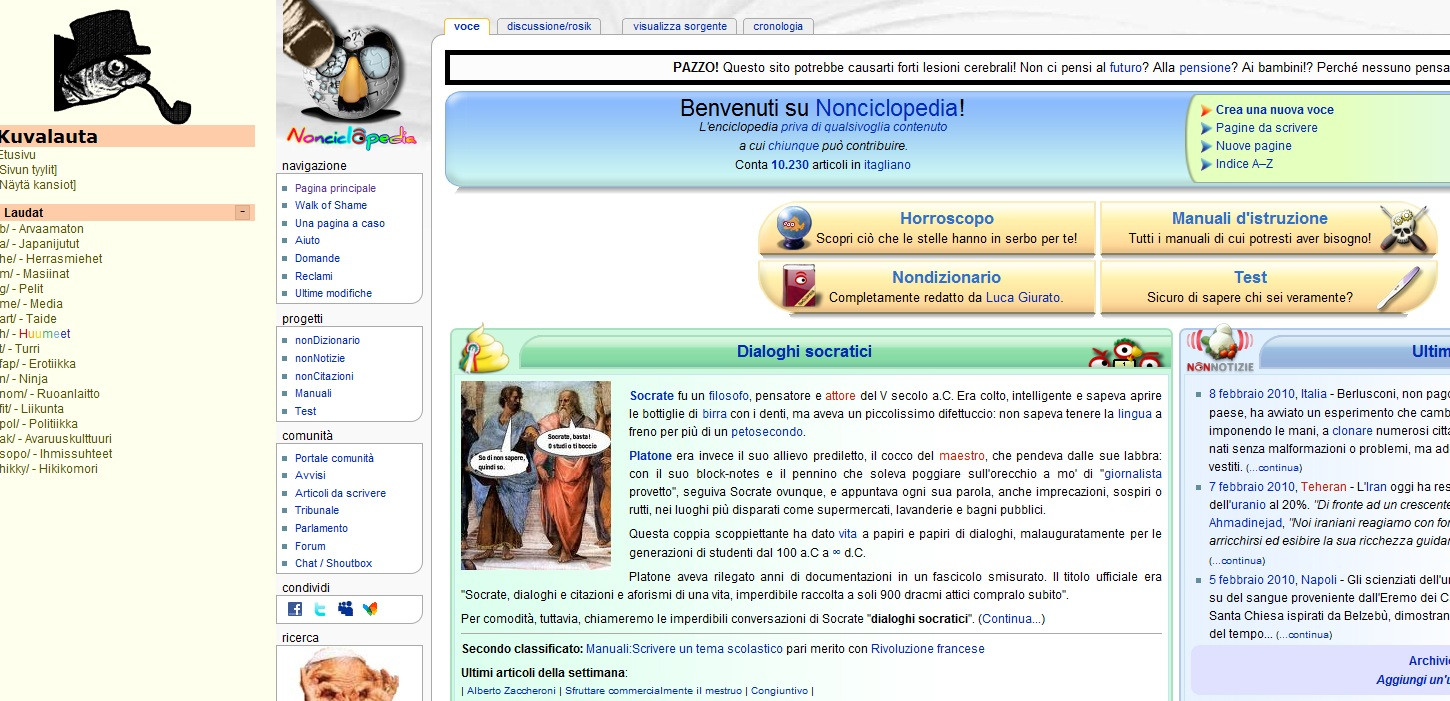
Task: Share the page on Facebook
Action: click(295, 609)
